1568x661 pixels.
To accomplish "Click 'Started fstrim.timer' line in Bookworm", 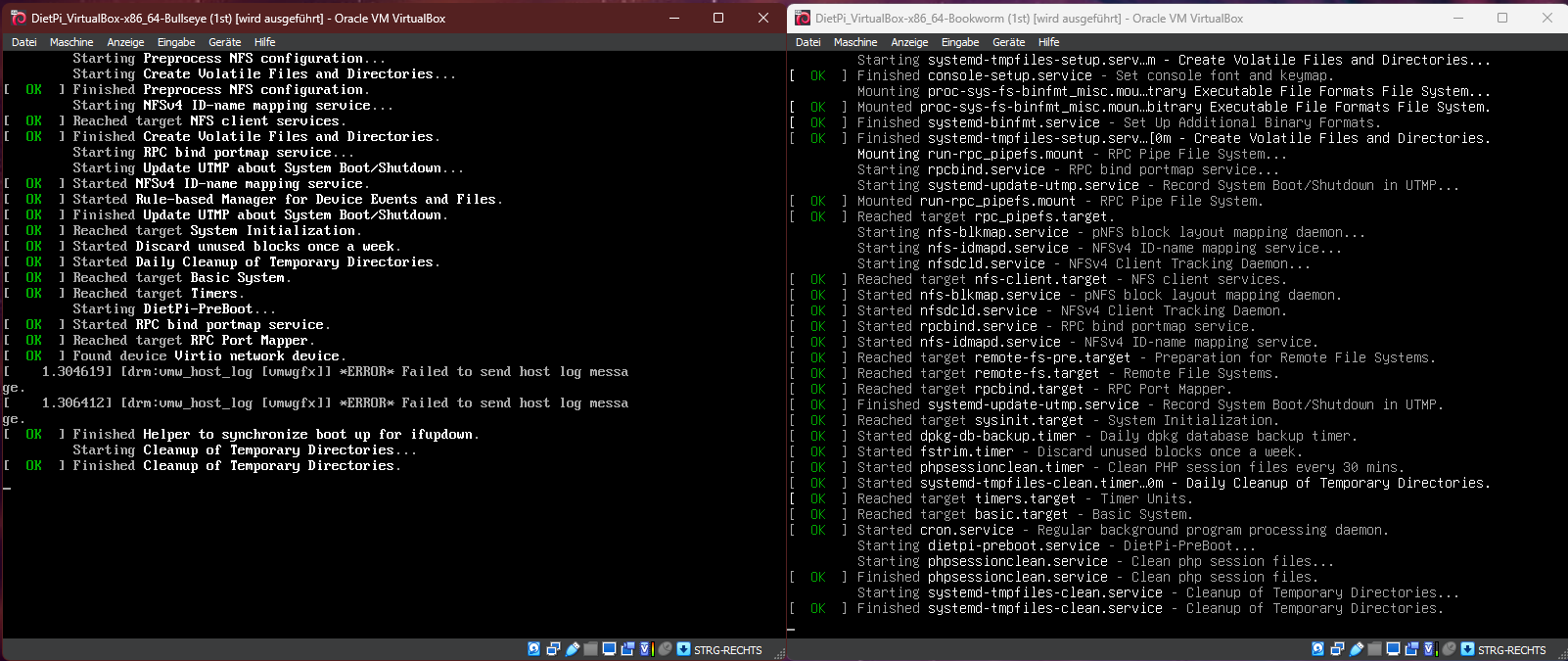I will [x=1047, y=451].
